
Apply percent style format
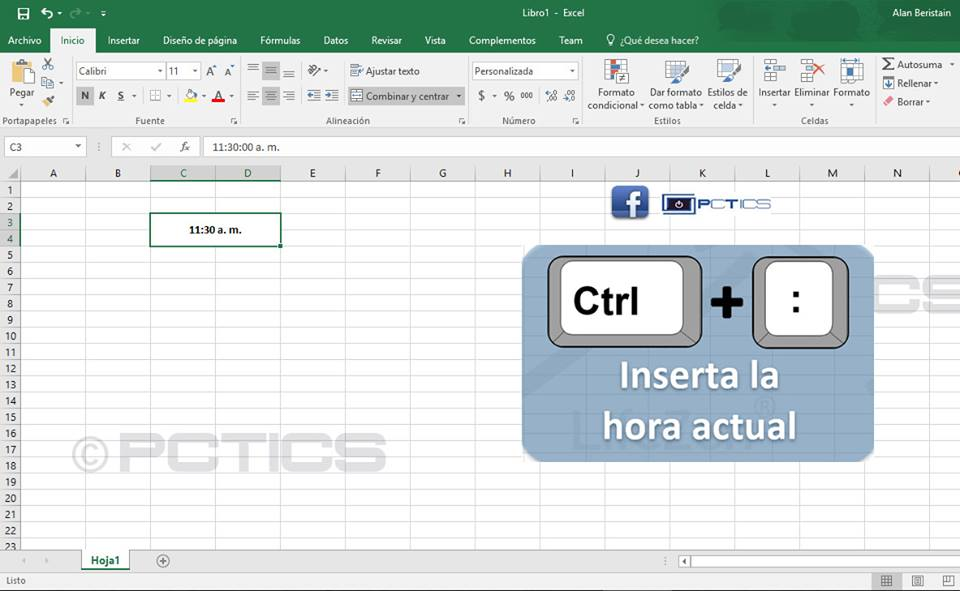click(509, 96)
